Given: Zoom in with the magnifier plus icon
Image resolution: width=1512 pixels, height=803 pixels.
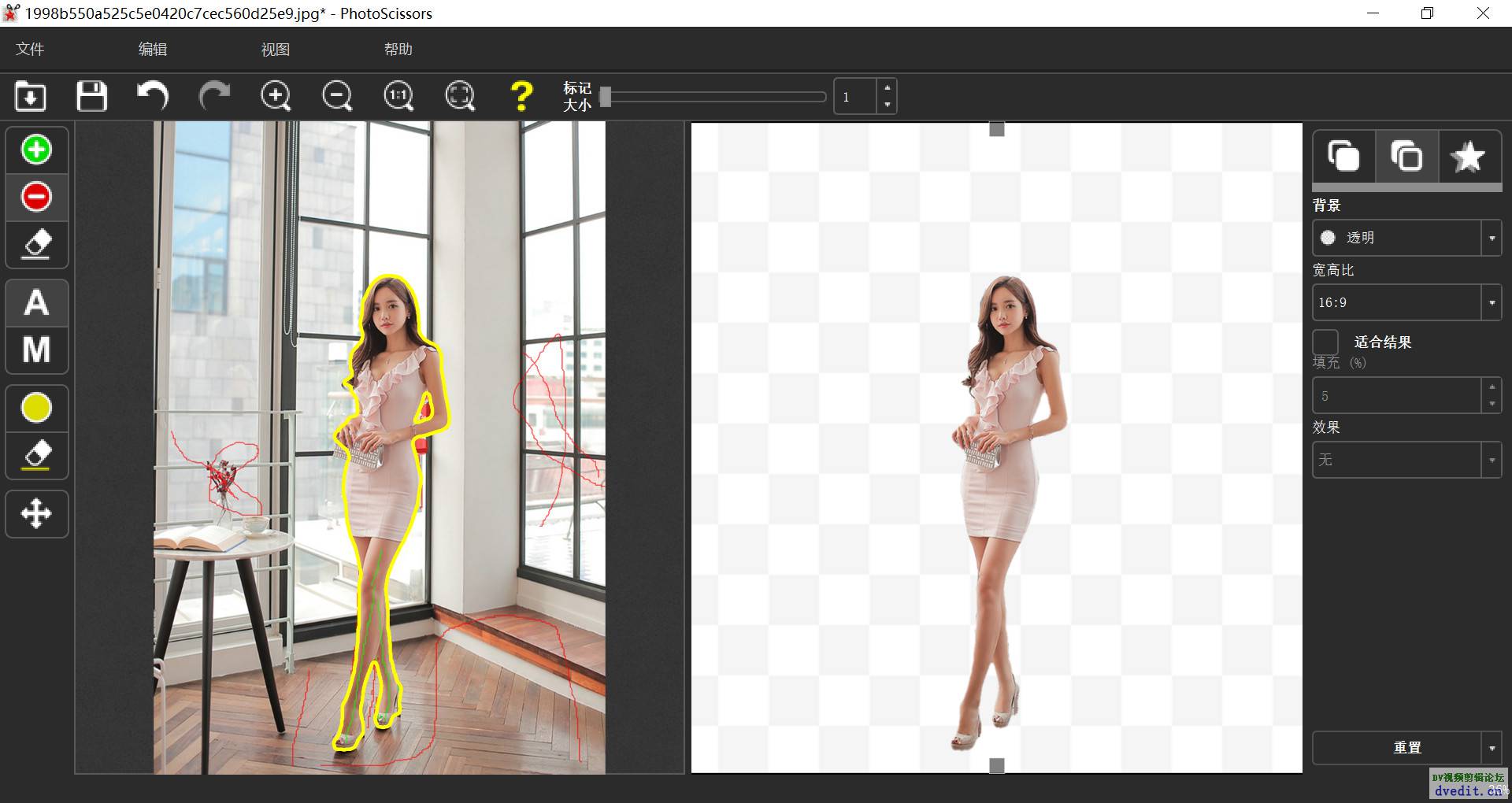Looking at the screenshot, I should pyautogui.click(x=276, y=97).
